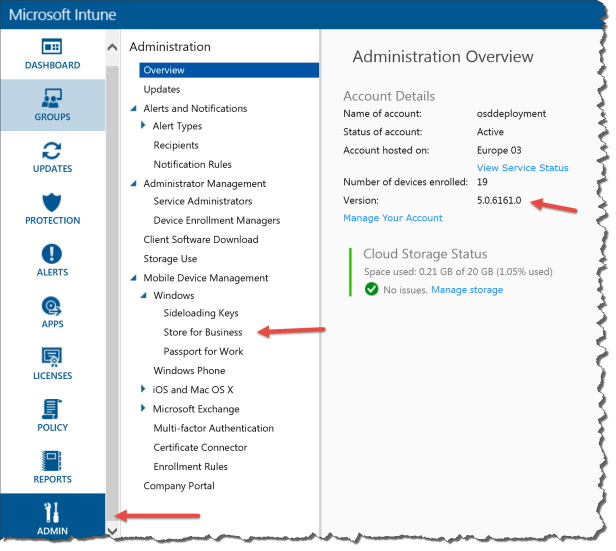This screenshot has height=551, width=616.
Task: Click the Active account status value
Action: (490, 132)
